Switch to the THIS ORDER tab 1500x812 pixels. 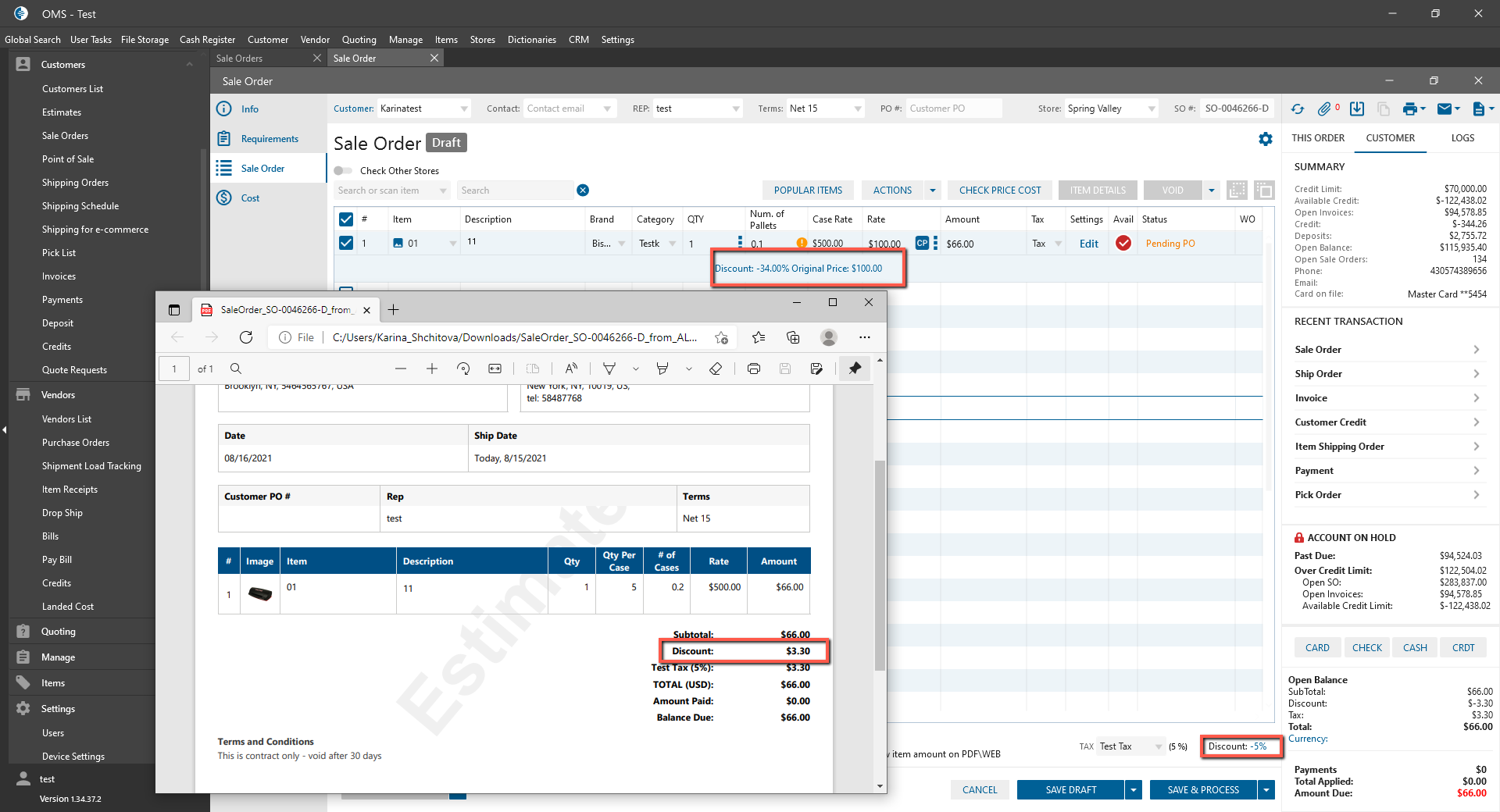(1318, 138)
